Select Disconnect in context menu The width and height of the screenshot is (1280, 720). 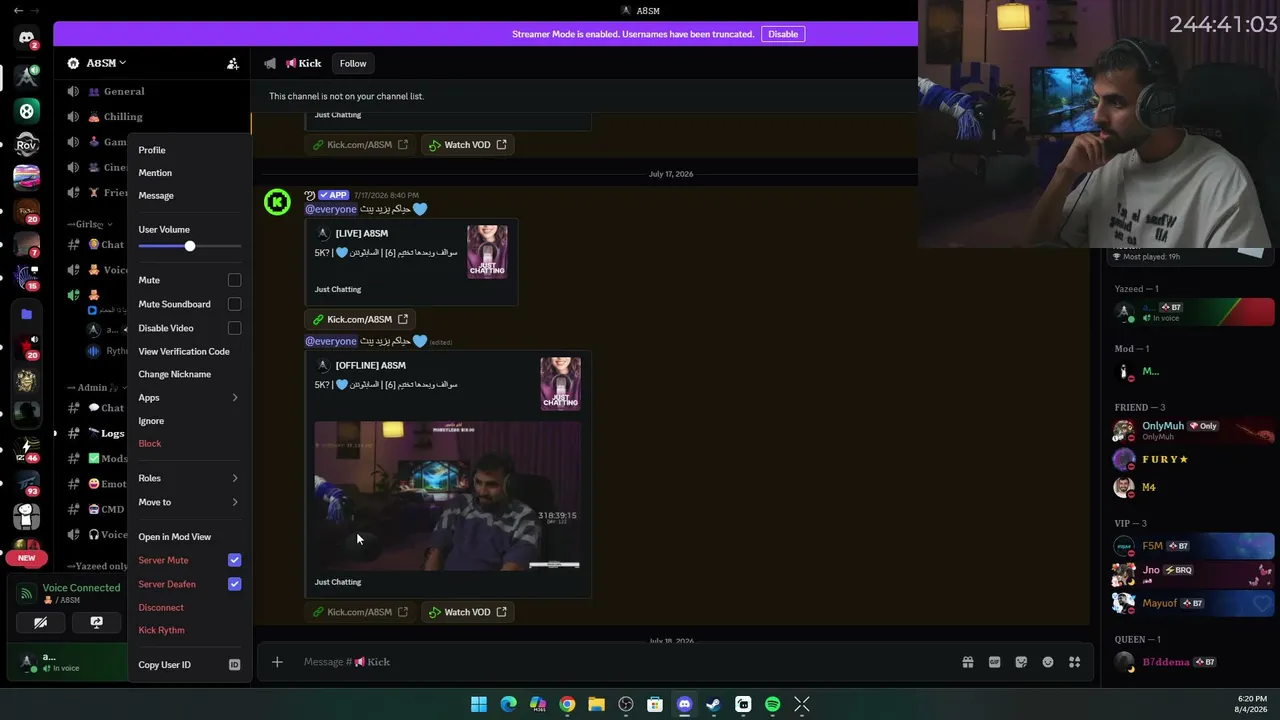tap(189, 607)
